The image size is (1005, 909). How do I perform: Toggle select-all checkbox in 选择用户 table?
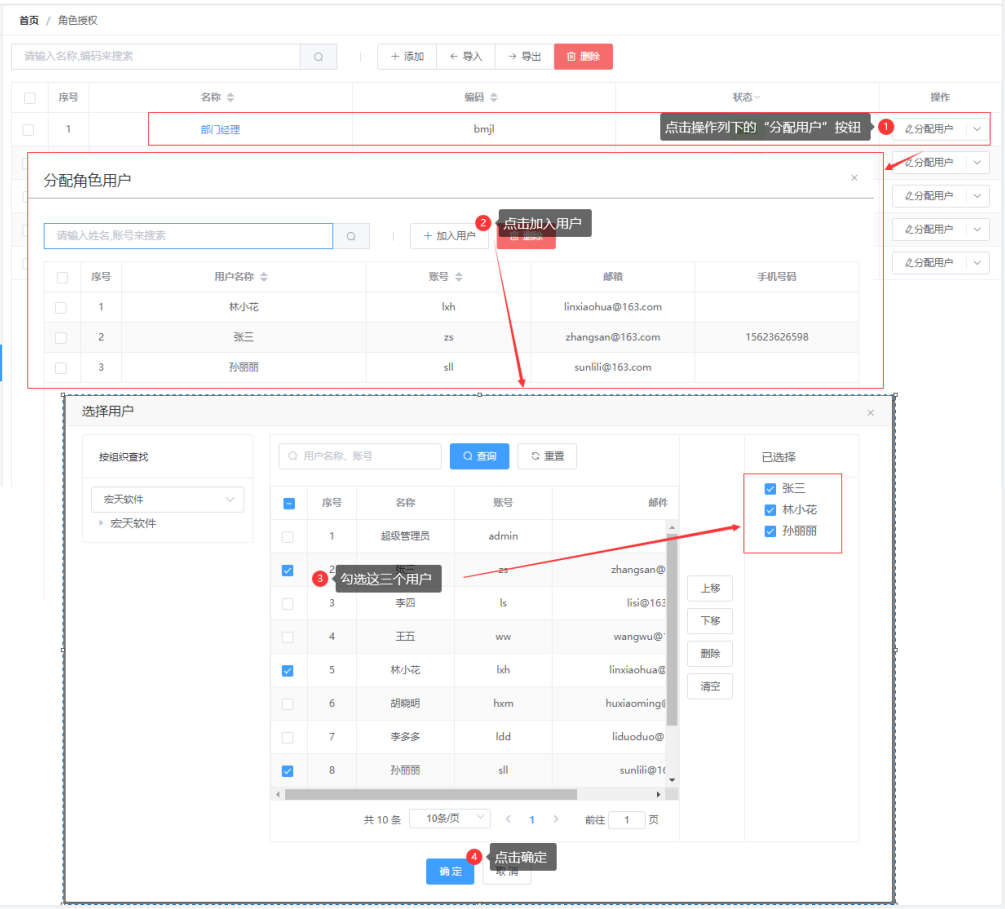[x=289, y=503]
